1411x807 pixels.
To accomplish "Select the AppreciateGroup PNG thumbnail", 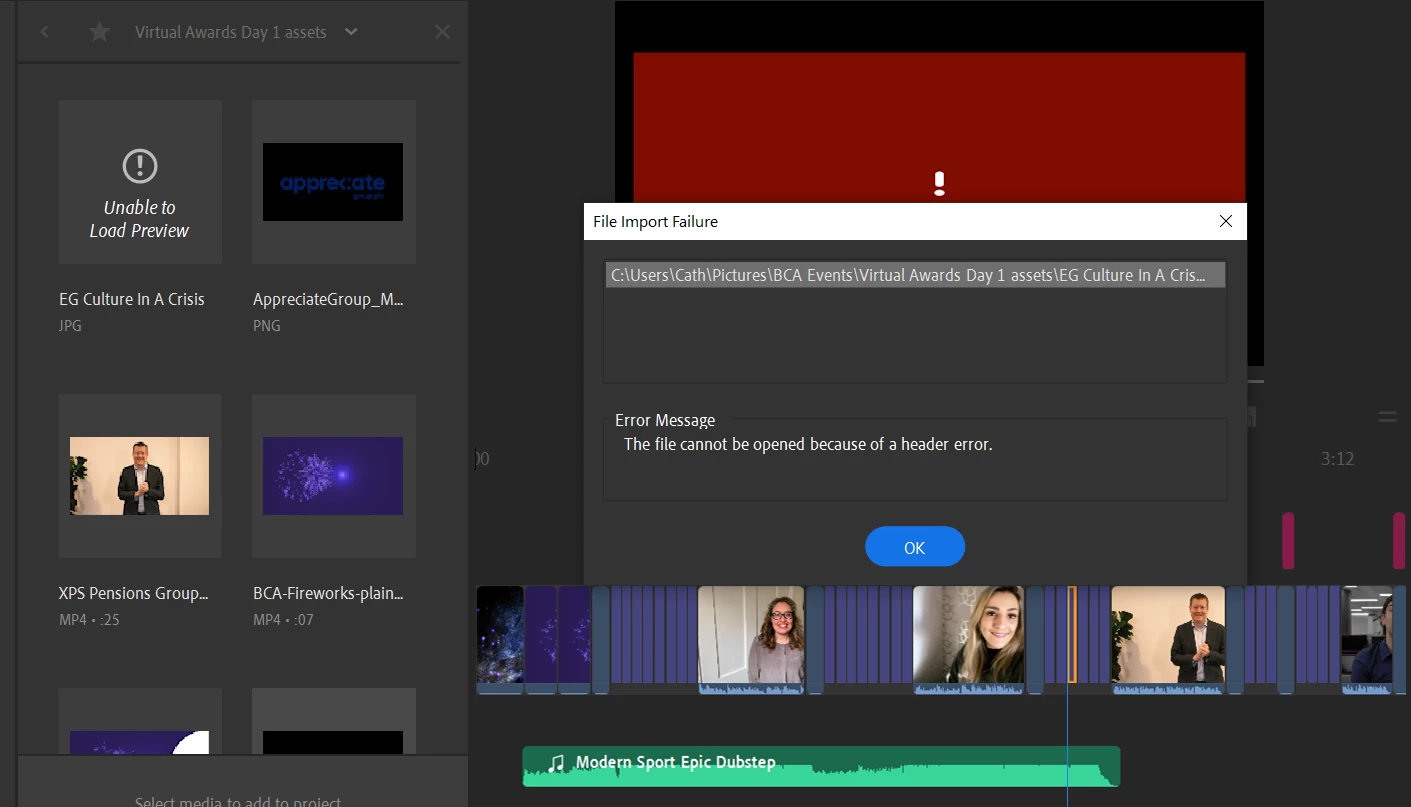I will 333,182.
